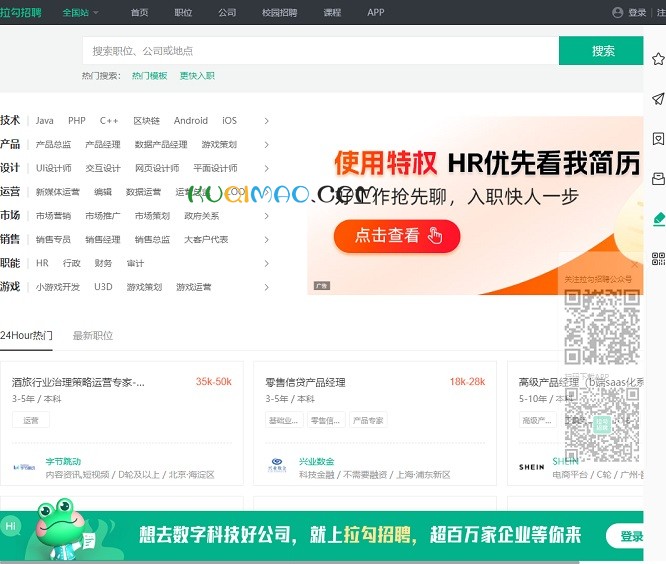The height and width of the screenshot is (564, 666).
Task: Click the heart bookmark icon in sidebar
Action: pos(658,139)
